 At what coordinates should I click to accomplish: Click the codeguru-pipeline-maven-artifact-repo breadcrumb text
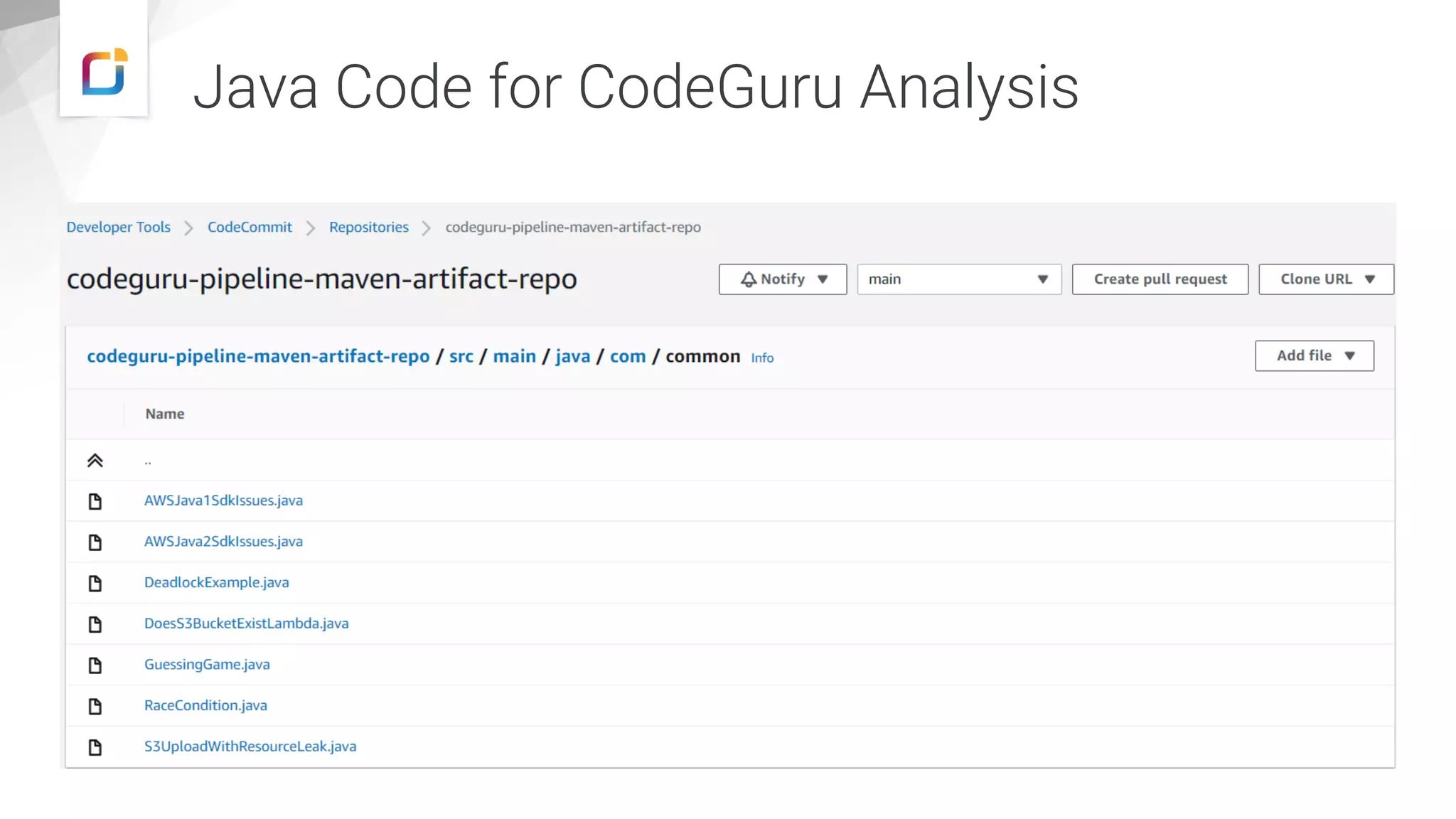(573, 227)
